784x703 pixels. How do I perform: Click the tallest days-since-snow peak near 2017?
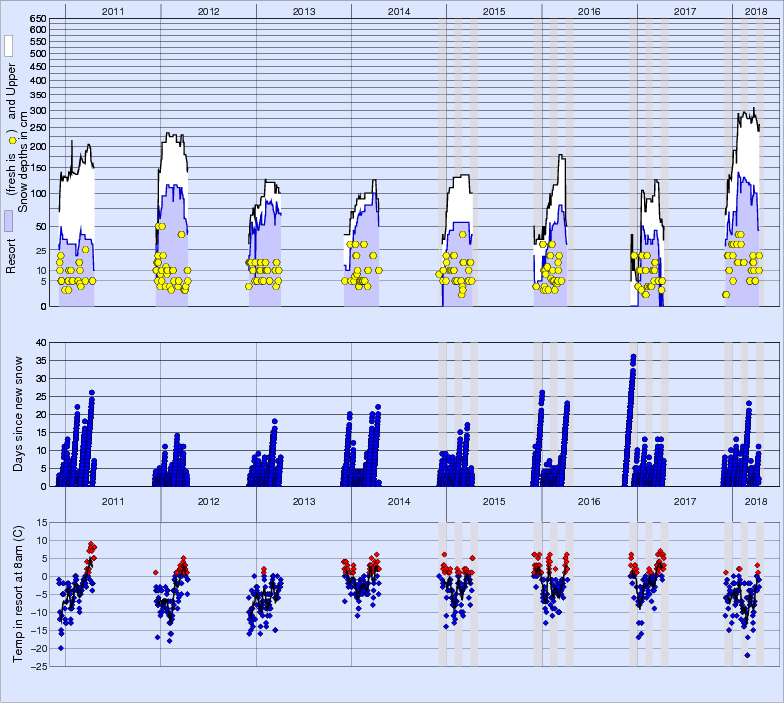tap(633, 357)
